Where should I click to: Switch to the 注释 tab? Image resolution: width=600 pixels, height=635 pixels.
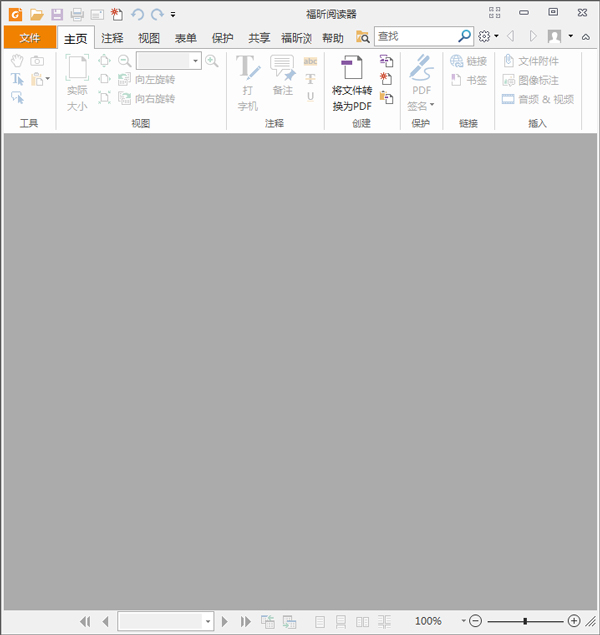coord(112,38)
